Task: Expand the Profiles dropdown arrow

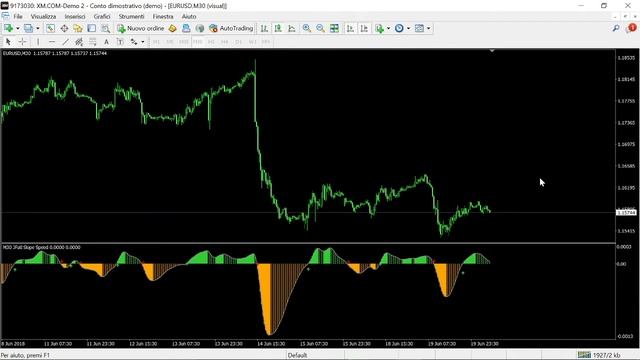Action: coord(38,28)
